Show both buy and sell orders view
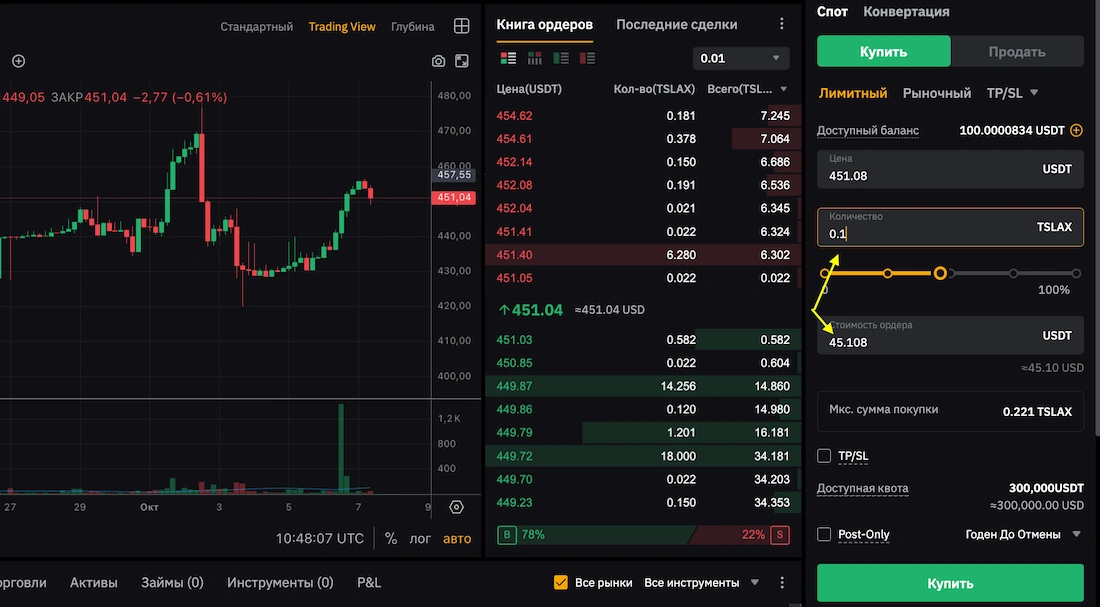Image resolution: width=1100 pixels, height=607 pixels. coord(508,58)
